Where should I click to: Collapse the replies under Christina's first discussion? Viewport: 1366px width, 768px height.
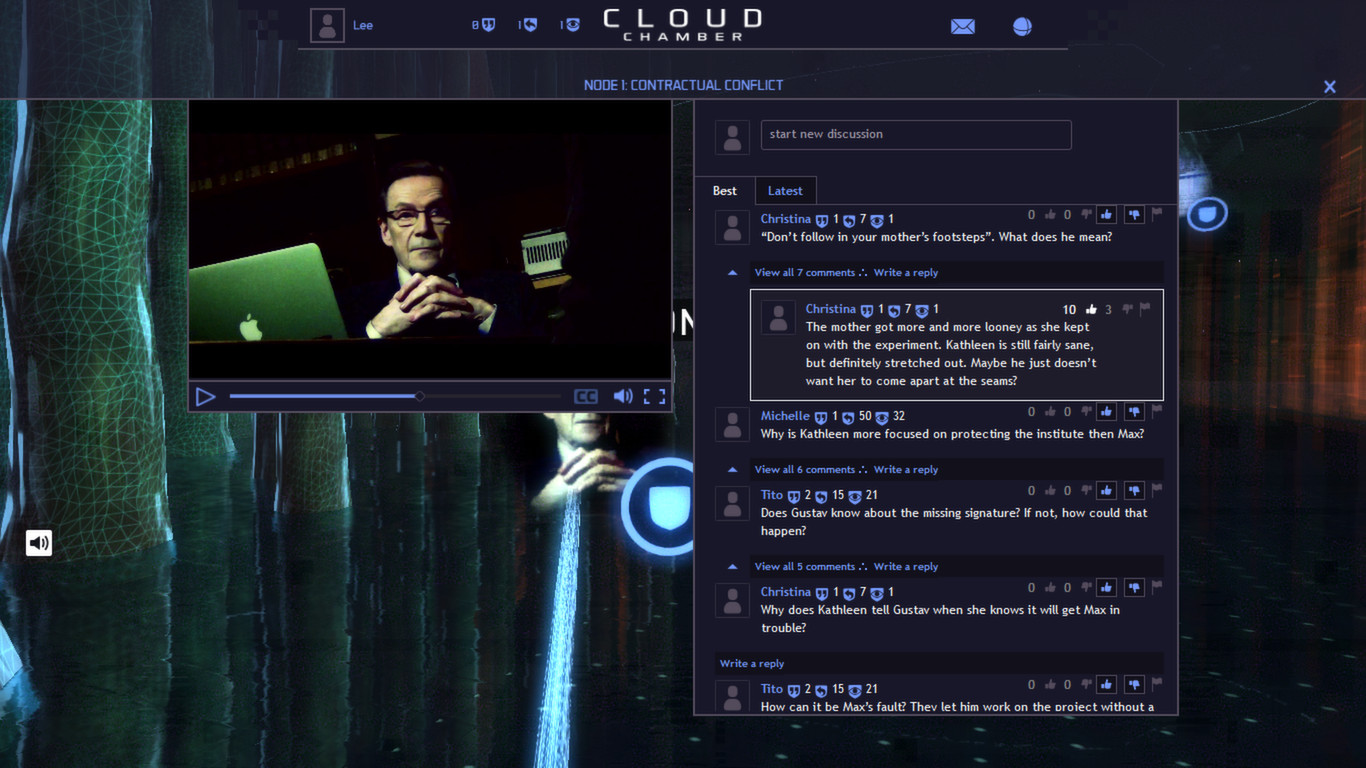click(731, 272)
